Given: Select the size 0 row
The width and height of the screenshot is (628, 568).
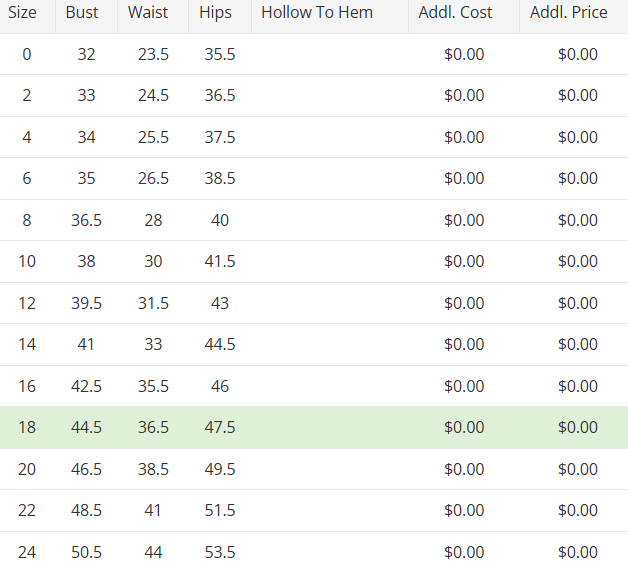Looking at the screenshot, I should coord(314,54).
